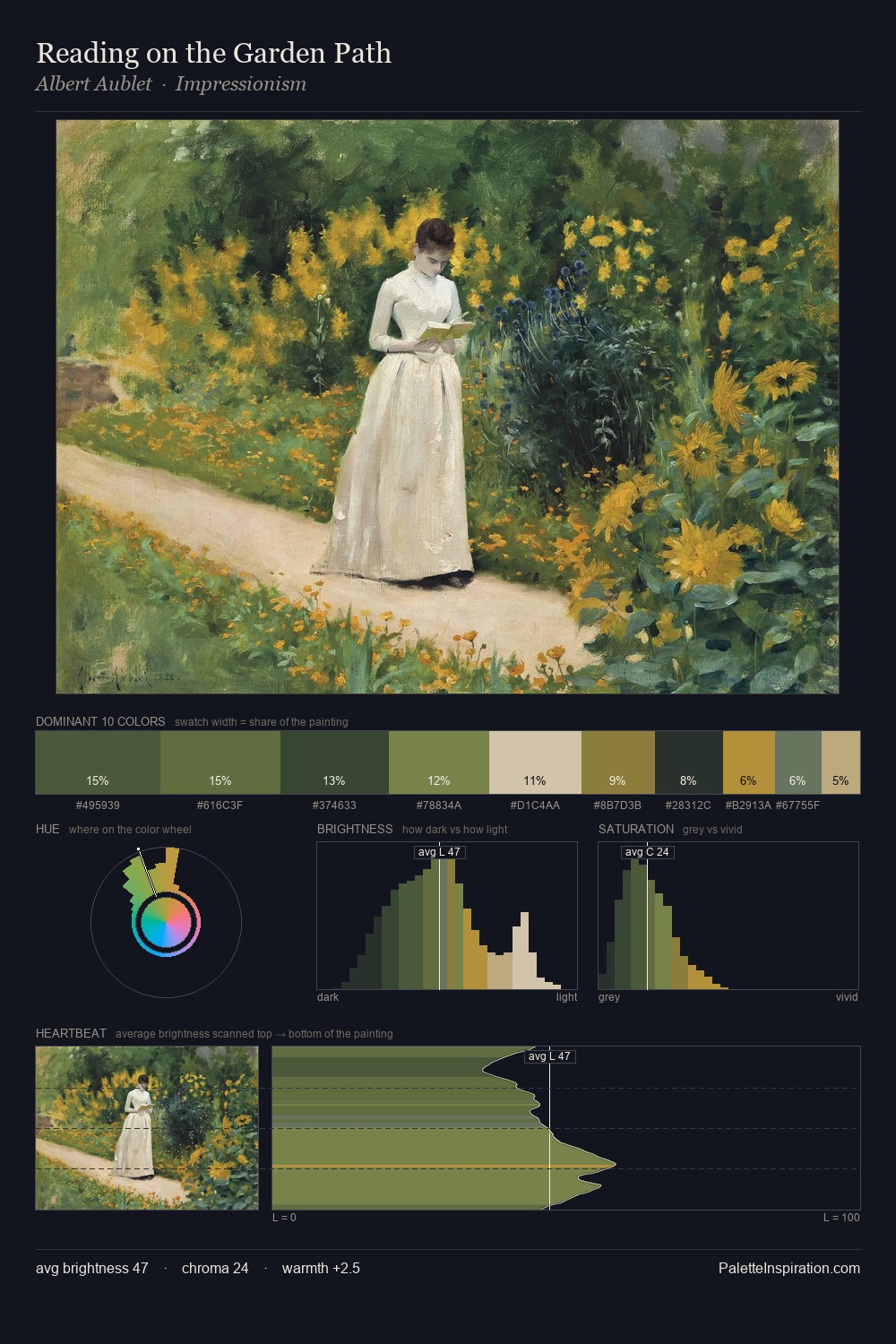Click the small heartbeat painting thumbnail
Screen dimensions: 896x1344
[x=147, y=1128]
